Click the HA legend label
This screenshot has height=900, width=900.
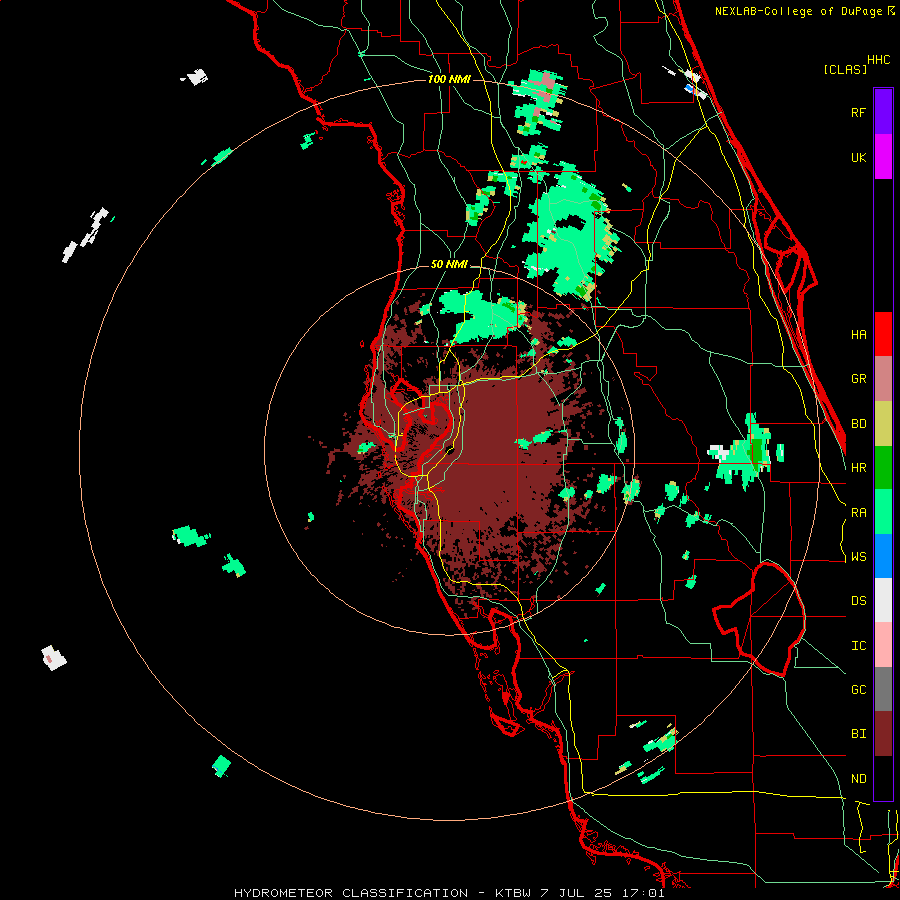click(x=858, y=334)
